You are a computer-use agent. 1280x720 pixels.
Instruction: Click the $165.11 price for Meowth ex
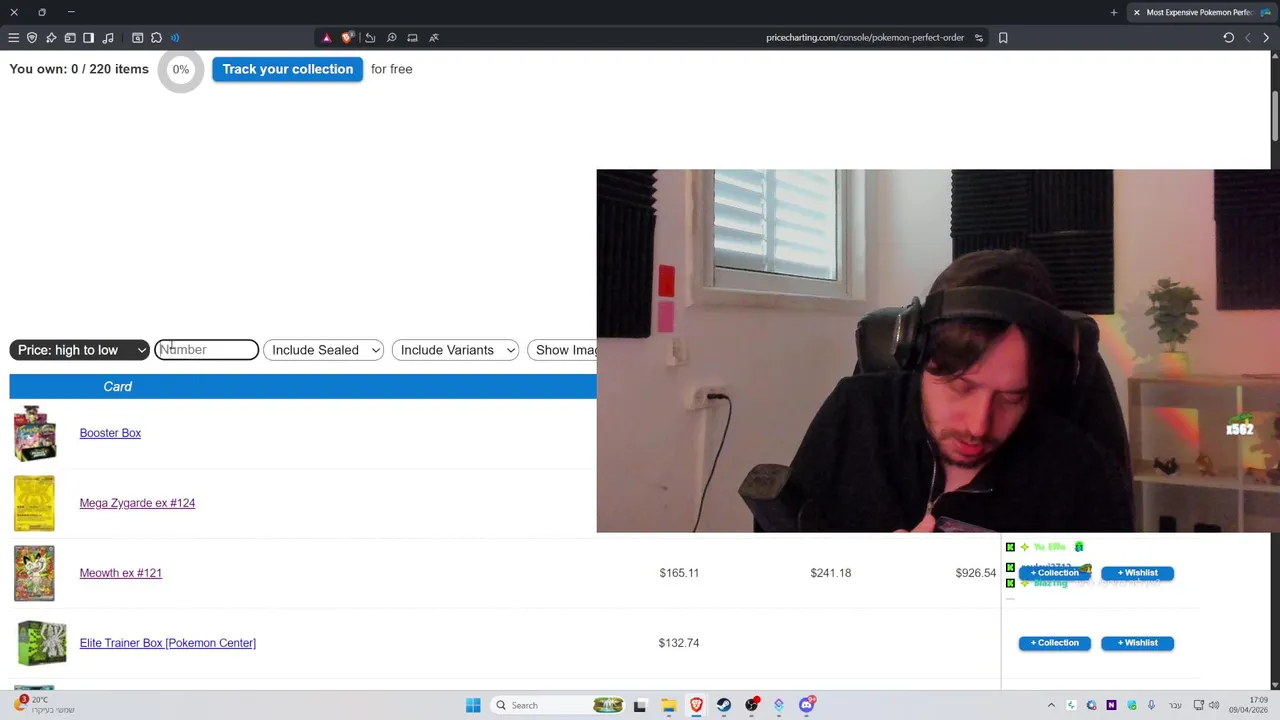coord(679,573)
